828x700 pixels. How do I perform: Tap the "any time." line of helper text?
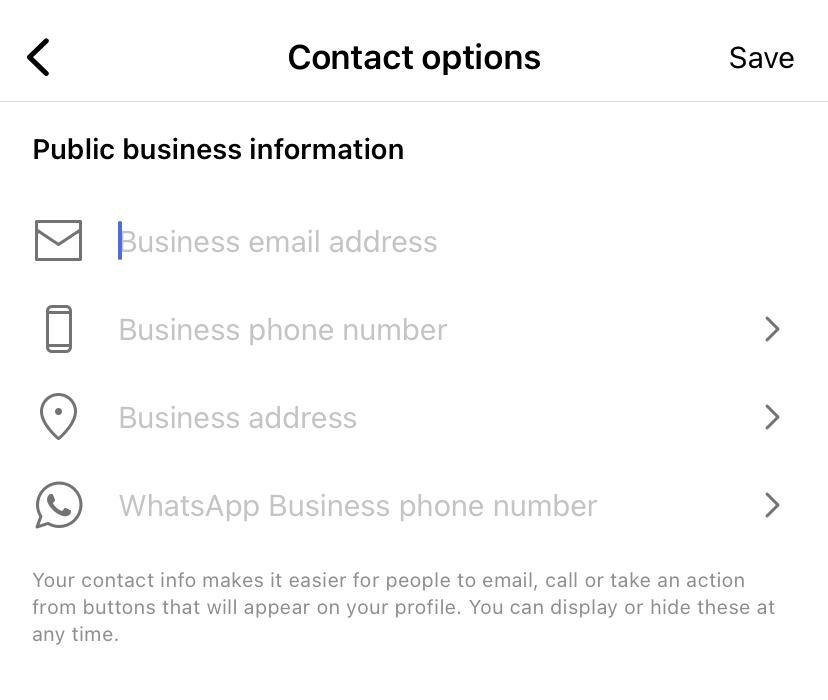coord(75,634)
